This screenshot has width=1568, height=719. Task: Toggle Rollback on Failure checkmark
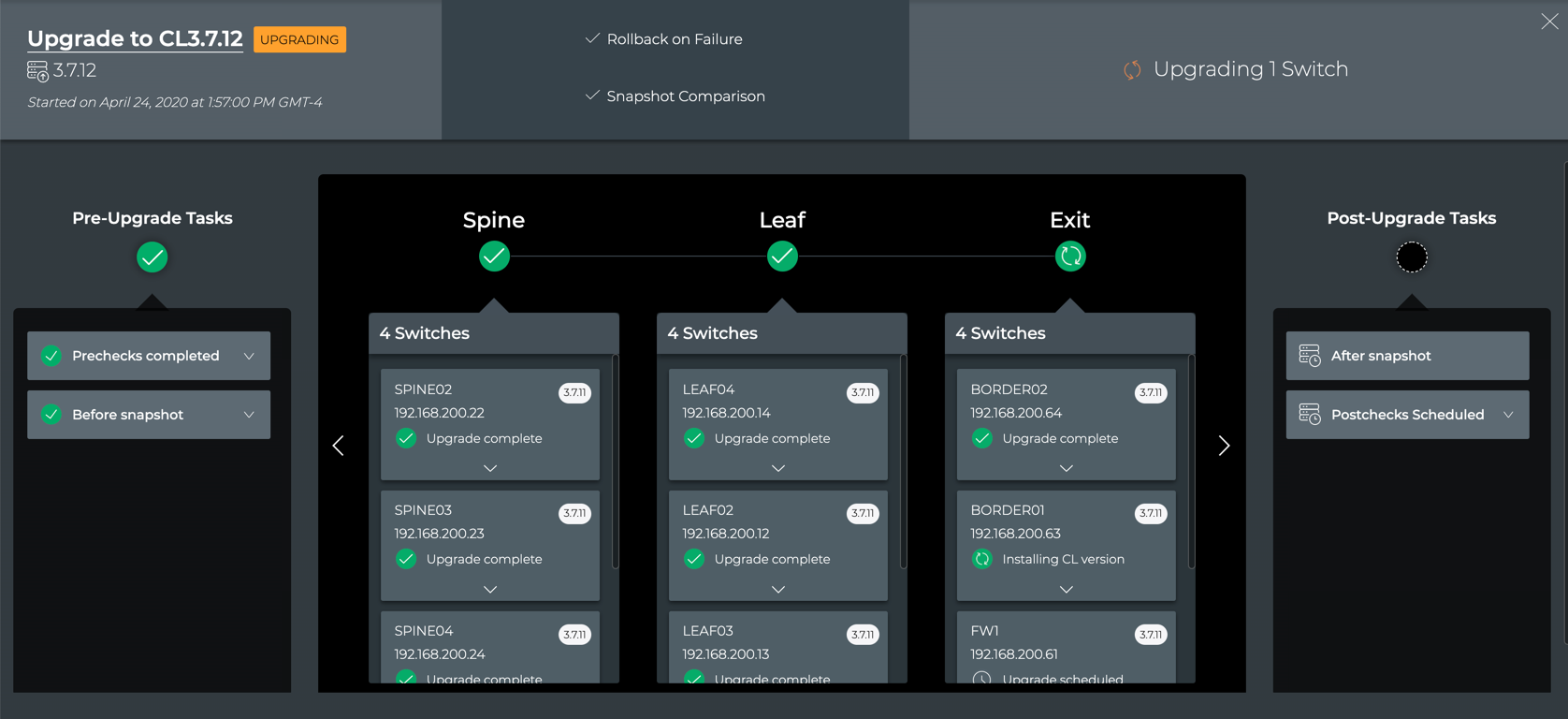(592, 39)
